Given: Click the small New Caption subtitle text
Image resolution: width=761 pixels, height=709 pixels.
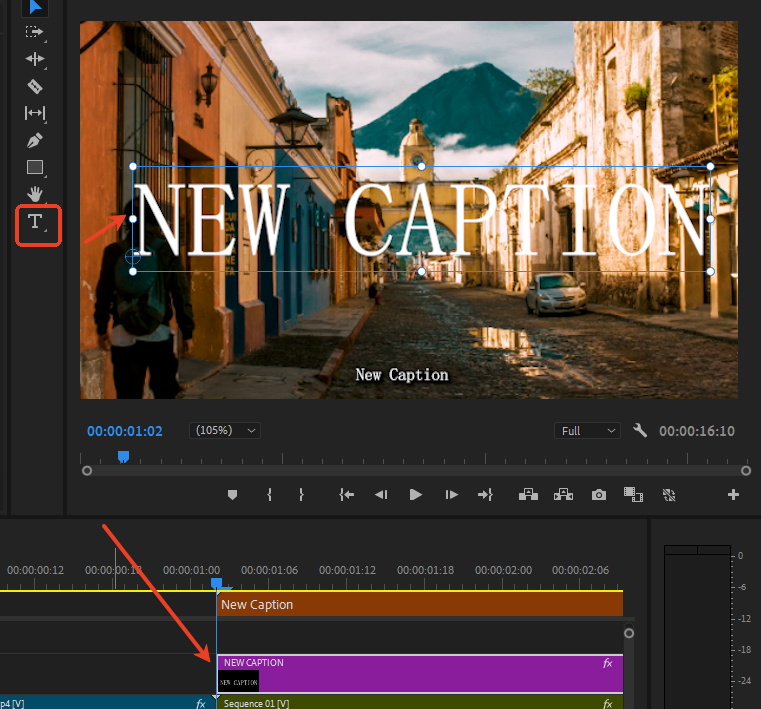Looking at the screenshot, I should (x=402, y=375).
